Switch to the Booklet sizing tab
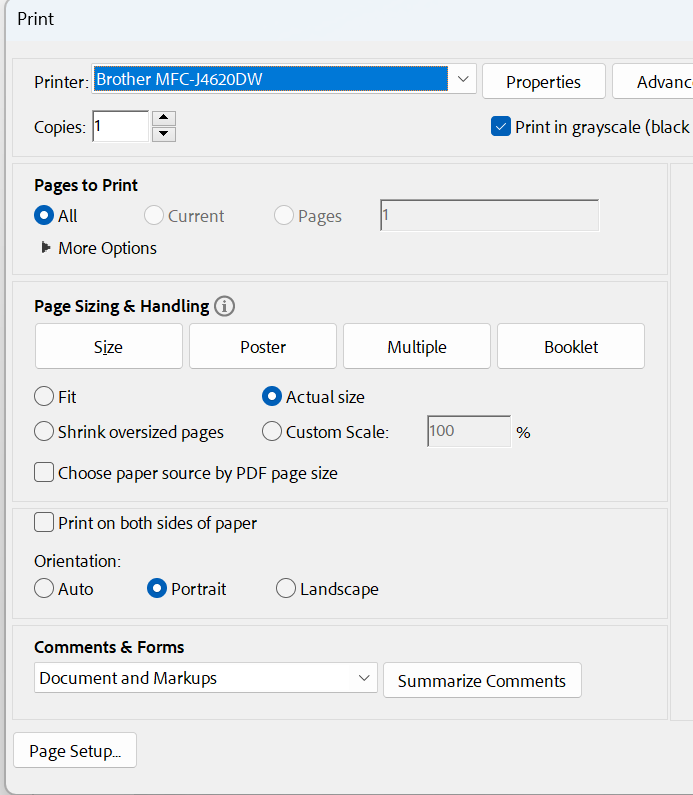This screenshot has height=795, width=693. pyautogui.click(x=571, y=347)
